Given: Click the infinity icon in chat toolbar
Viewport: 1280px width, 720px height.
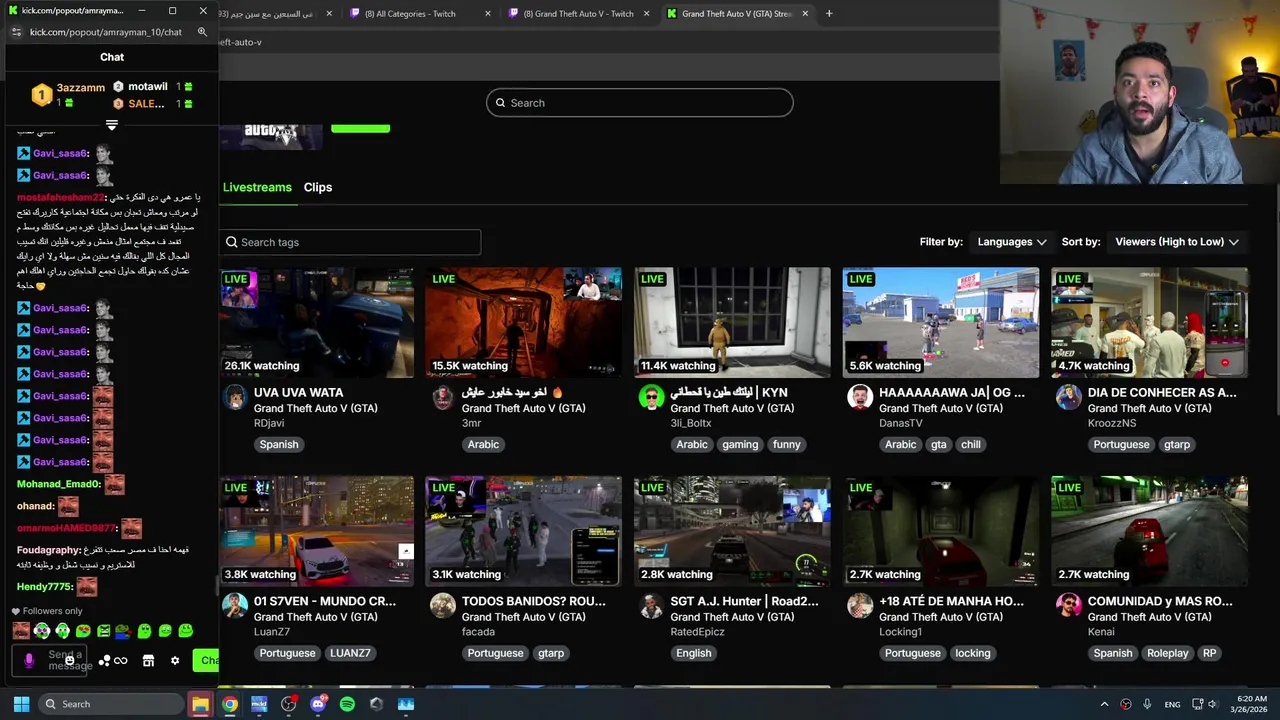Looking at the screenshot, I should (121, 660).
